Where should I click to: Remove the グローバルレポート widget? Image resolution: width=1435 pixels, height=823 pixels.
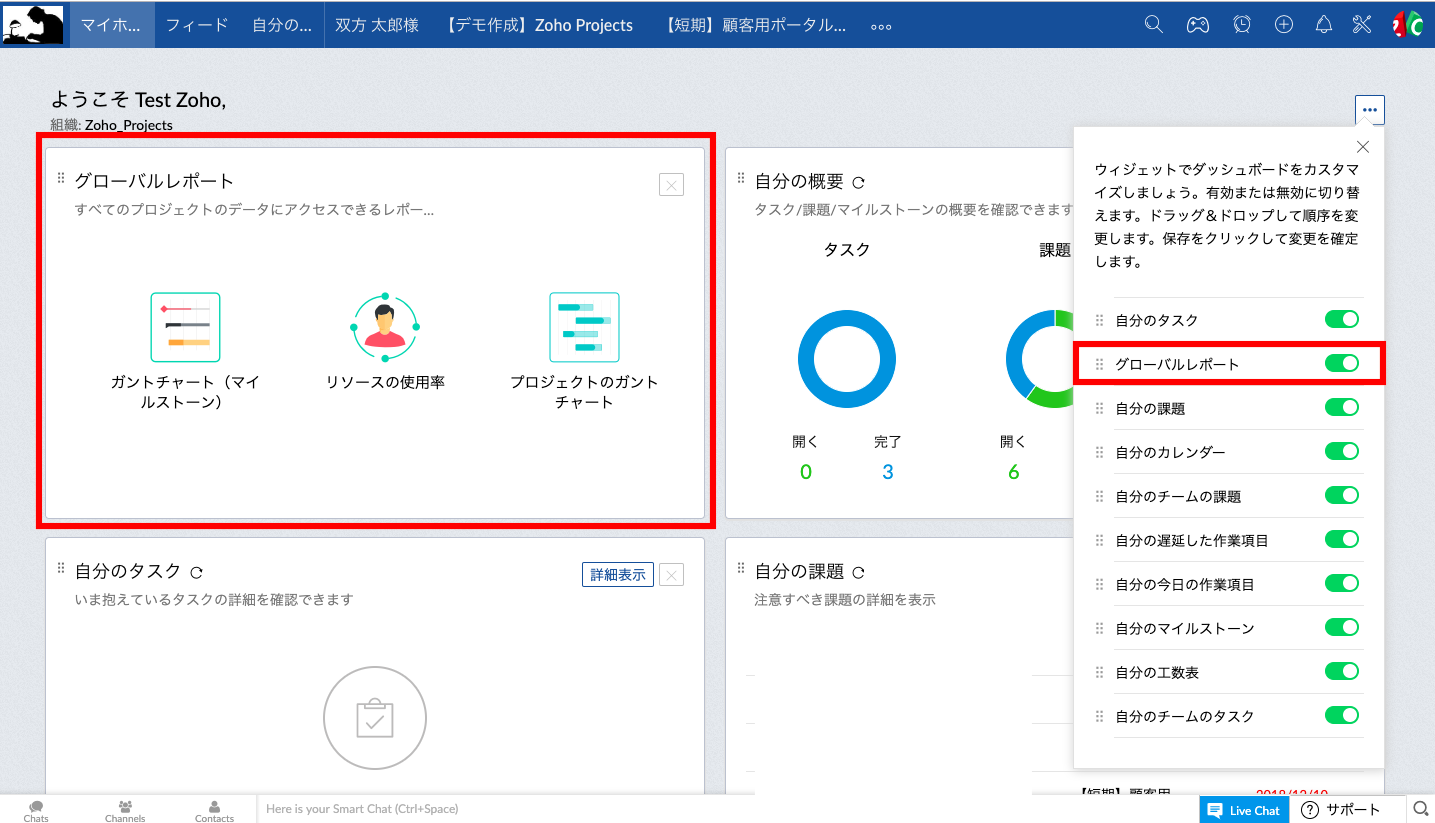coord(672,184)
